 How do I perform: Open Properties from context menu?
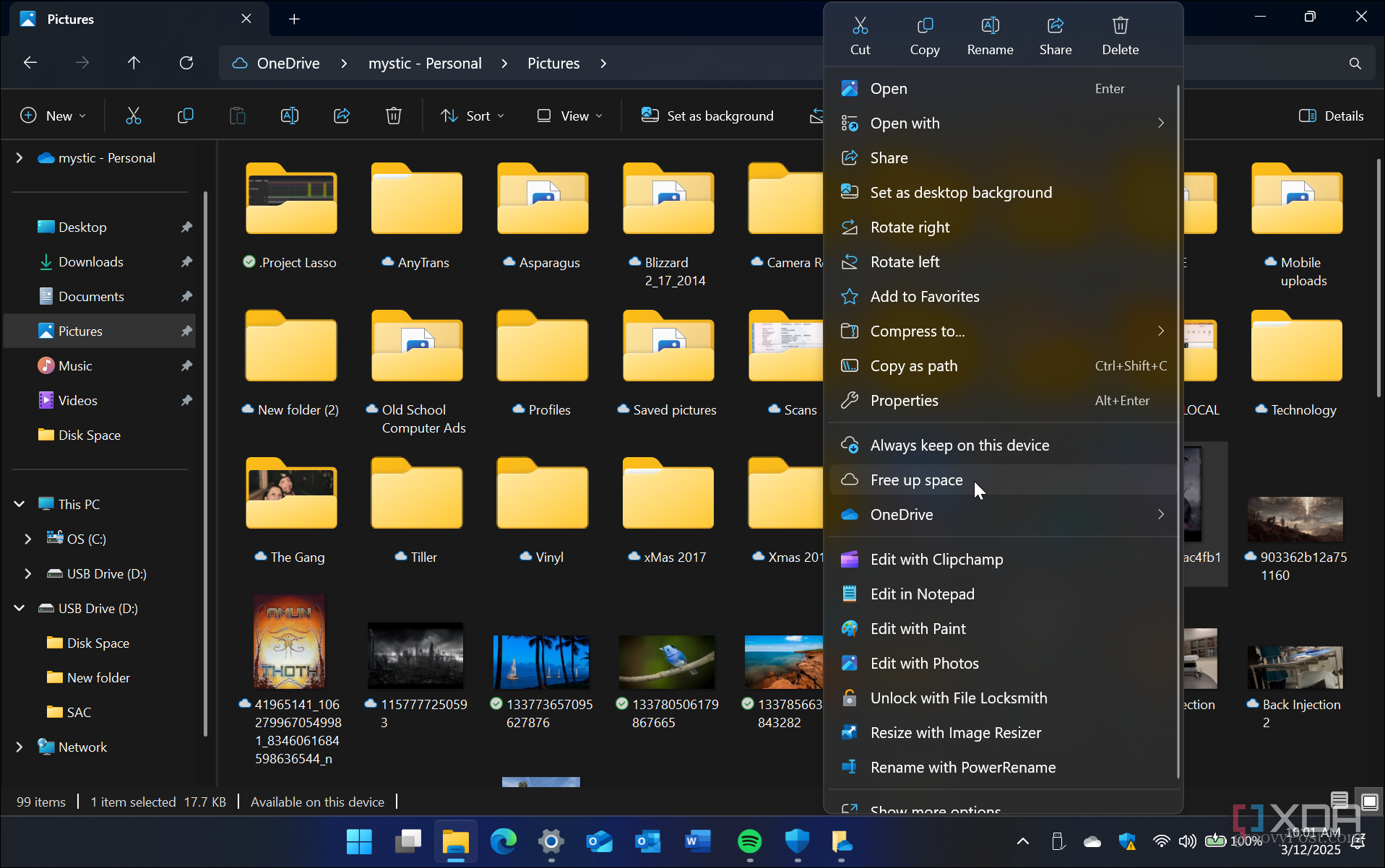point(1003,401)
